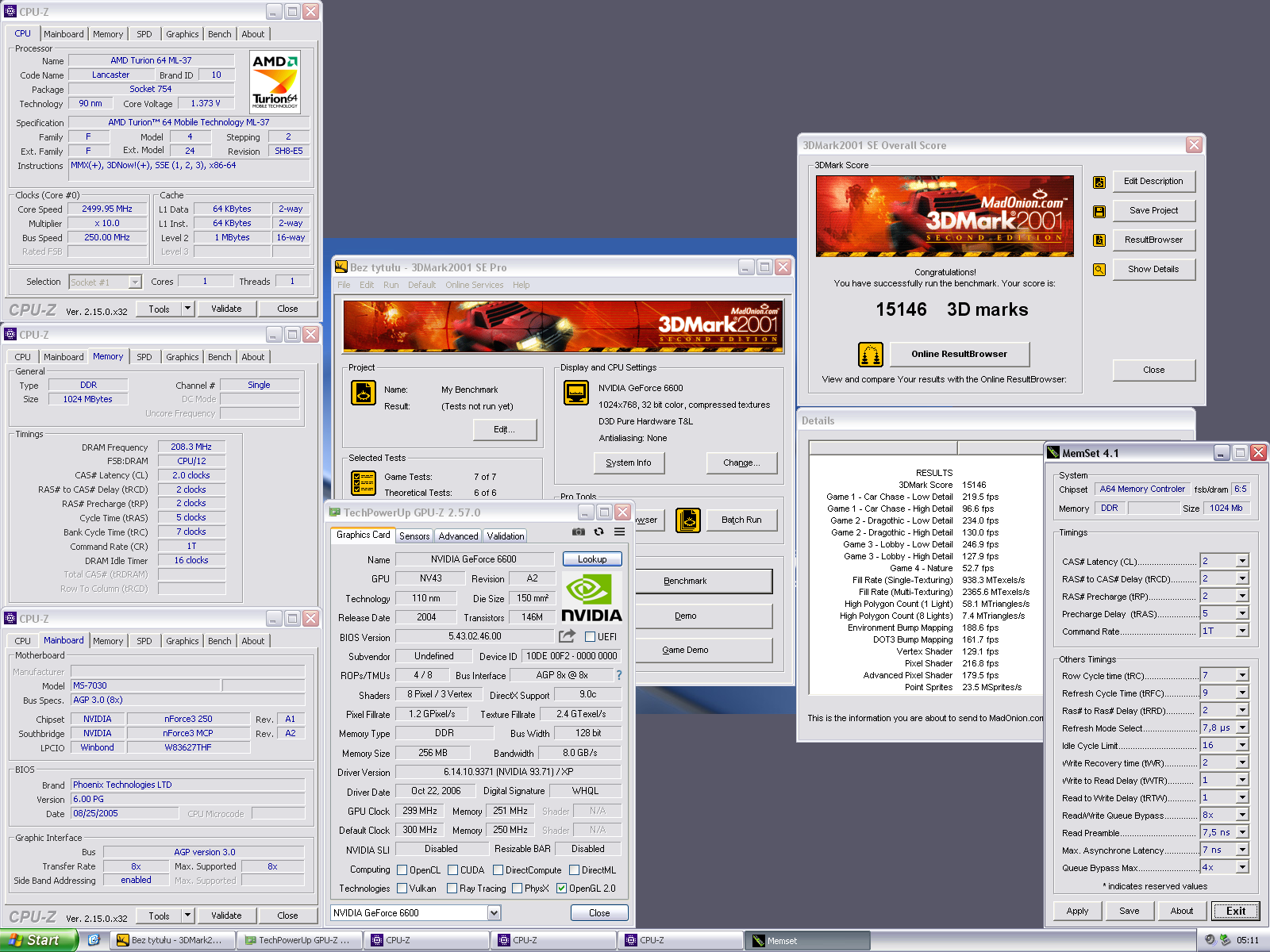Click the Edit Description icon in 3DMark score
The image size is (1270, 952).
(x=1099, y=182)
